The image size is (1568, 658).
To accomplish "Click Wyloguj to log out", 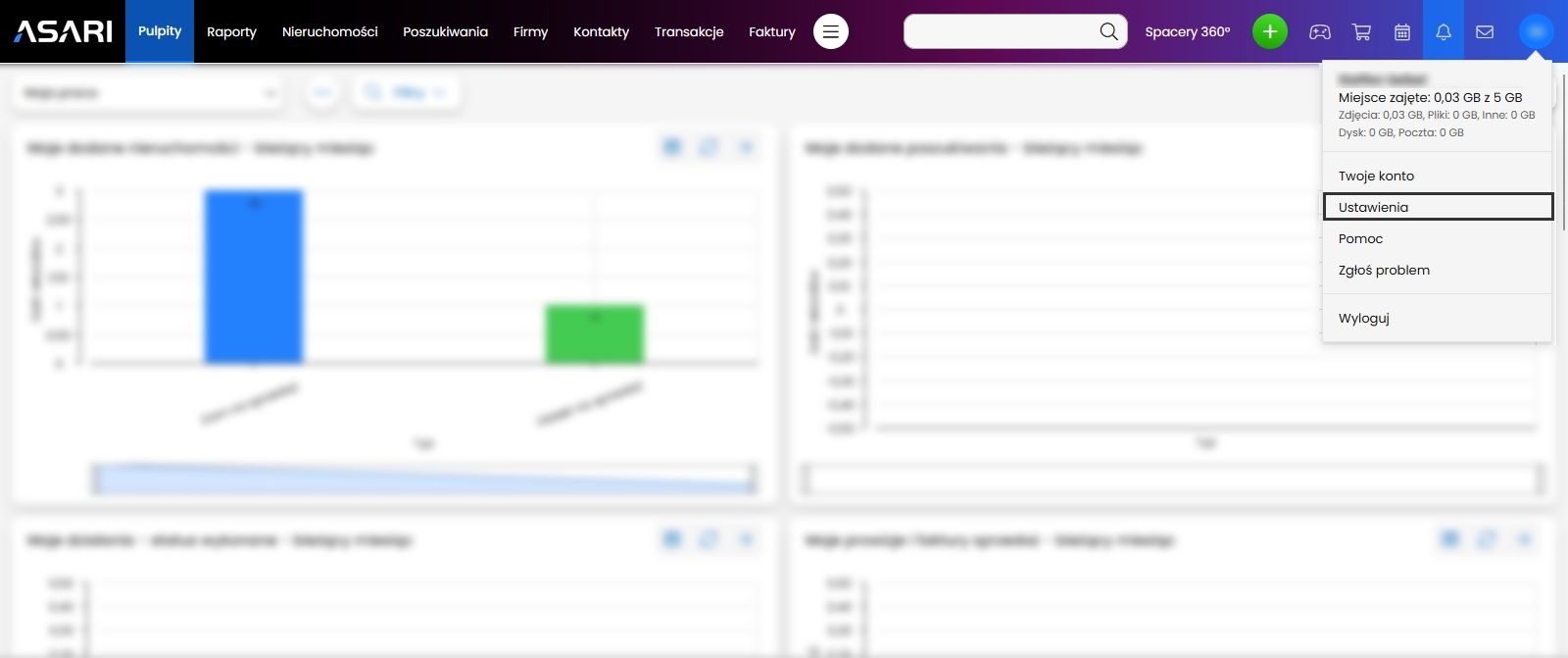I will (1363, 318).
